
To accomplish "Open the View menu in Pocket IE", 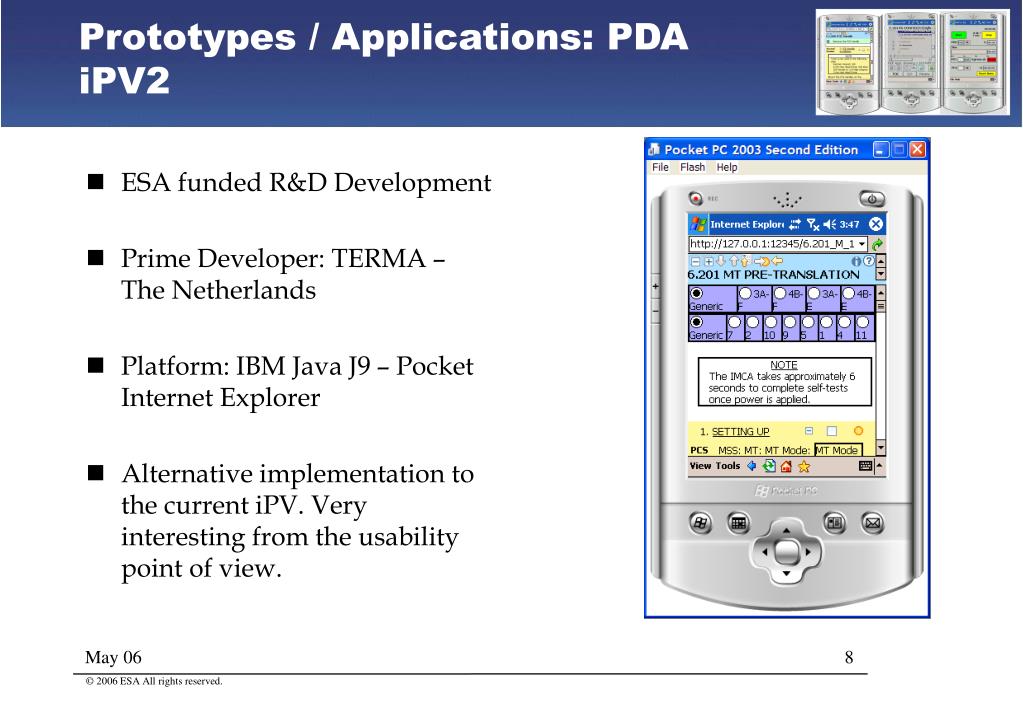I will click(x=700, y=466).
